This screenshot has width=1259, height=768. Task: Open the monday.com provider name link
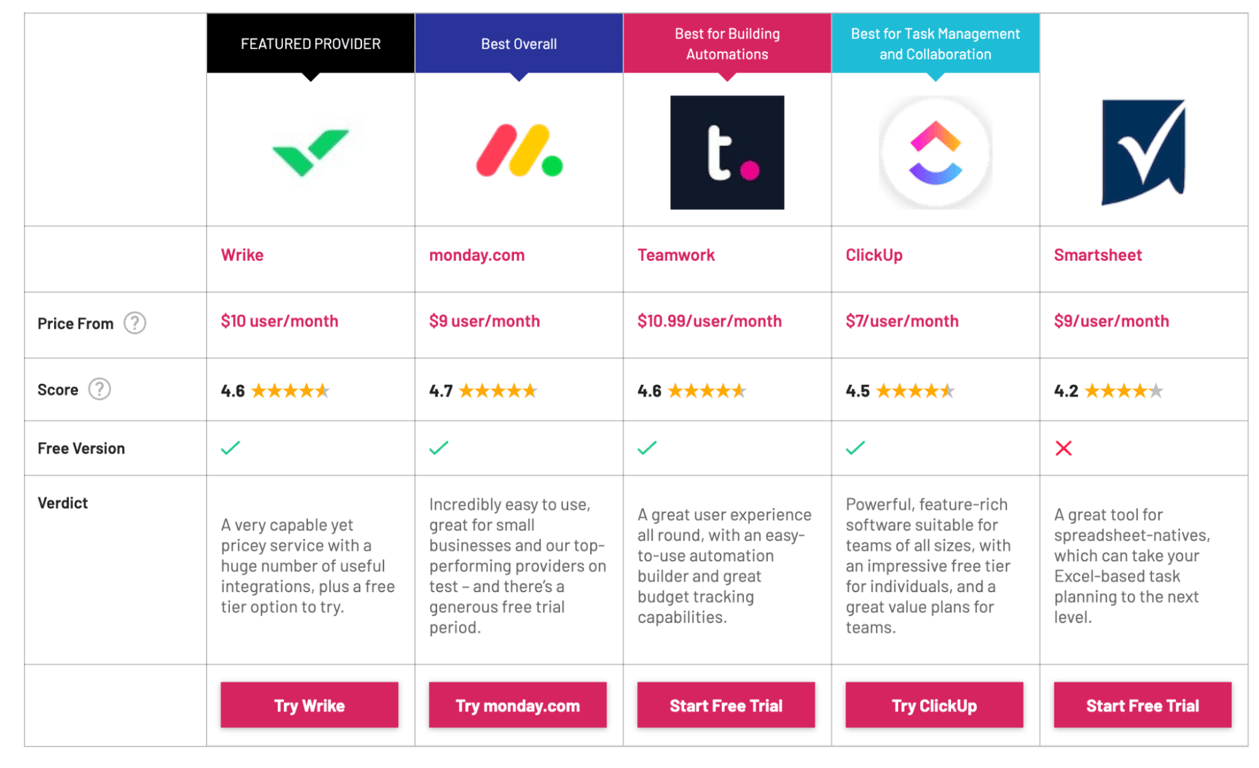(x=476, y=255)
